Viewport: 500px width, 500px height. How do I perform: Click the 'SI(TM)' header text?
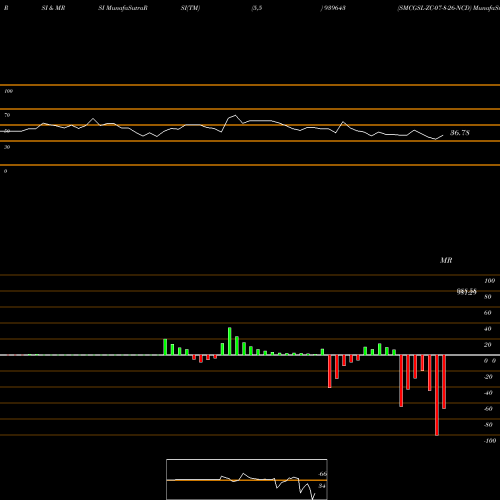(190, 8)
